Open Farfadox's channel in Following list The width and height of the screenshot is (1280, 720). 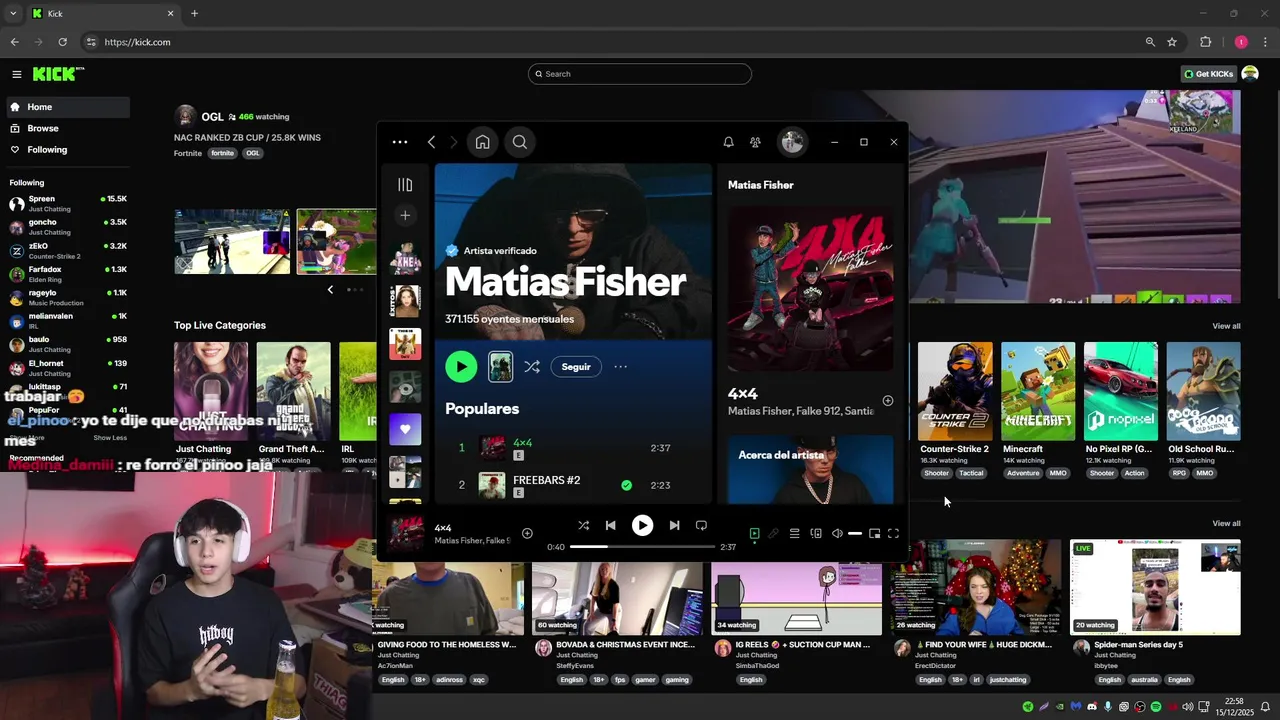pyautogui.click(x=67, y=274)
